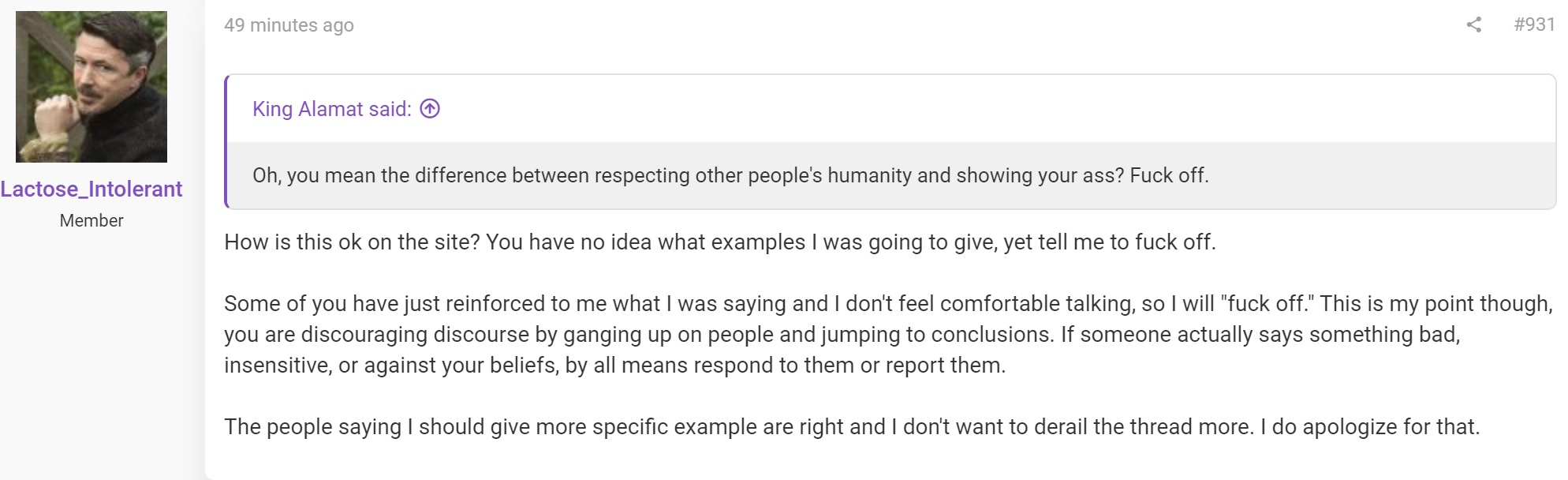Viewport: 1568px width, 480px height.
Task: Click the phrase 'This is my point though,'
Action: 1436,304
